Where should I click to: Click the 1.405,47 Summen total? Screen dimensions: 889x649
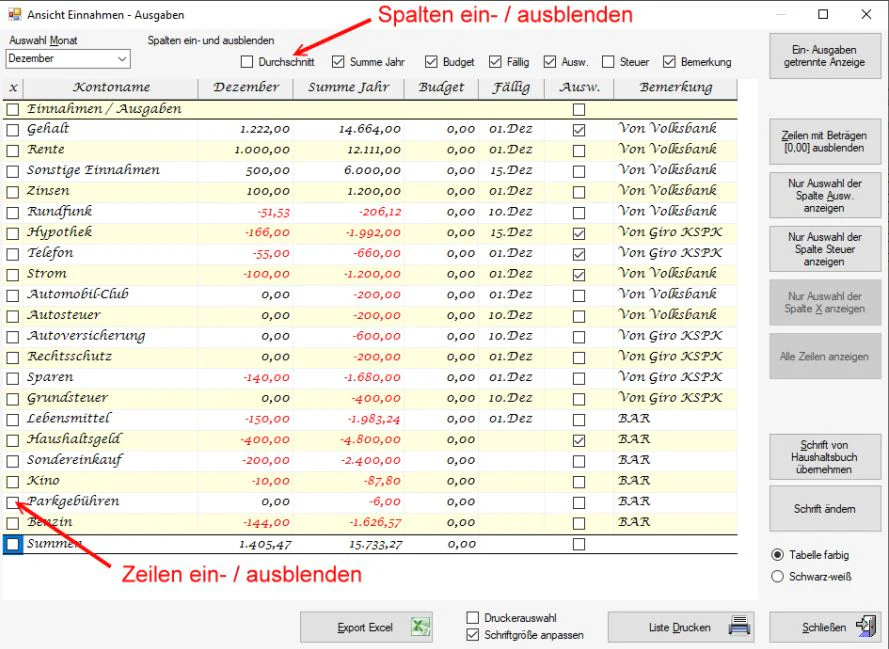[x=265, y=545]
